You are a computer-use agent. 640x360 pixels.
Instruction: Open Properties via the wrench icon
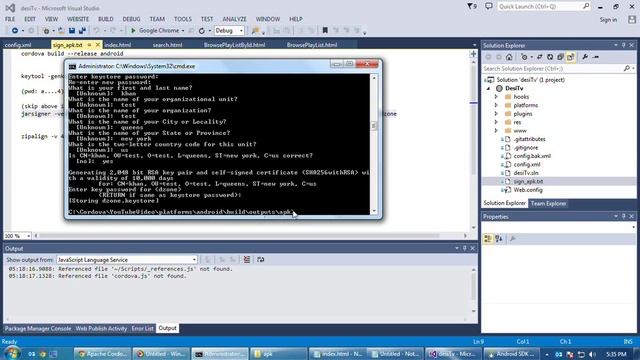[x=585, y=57]
